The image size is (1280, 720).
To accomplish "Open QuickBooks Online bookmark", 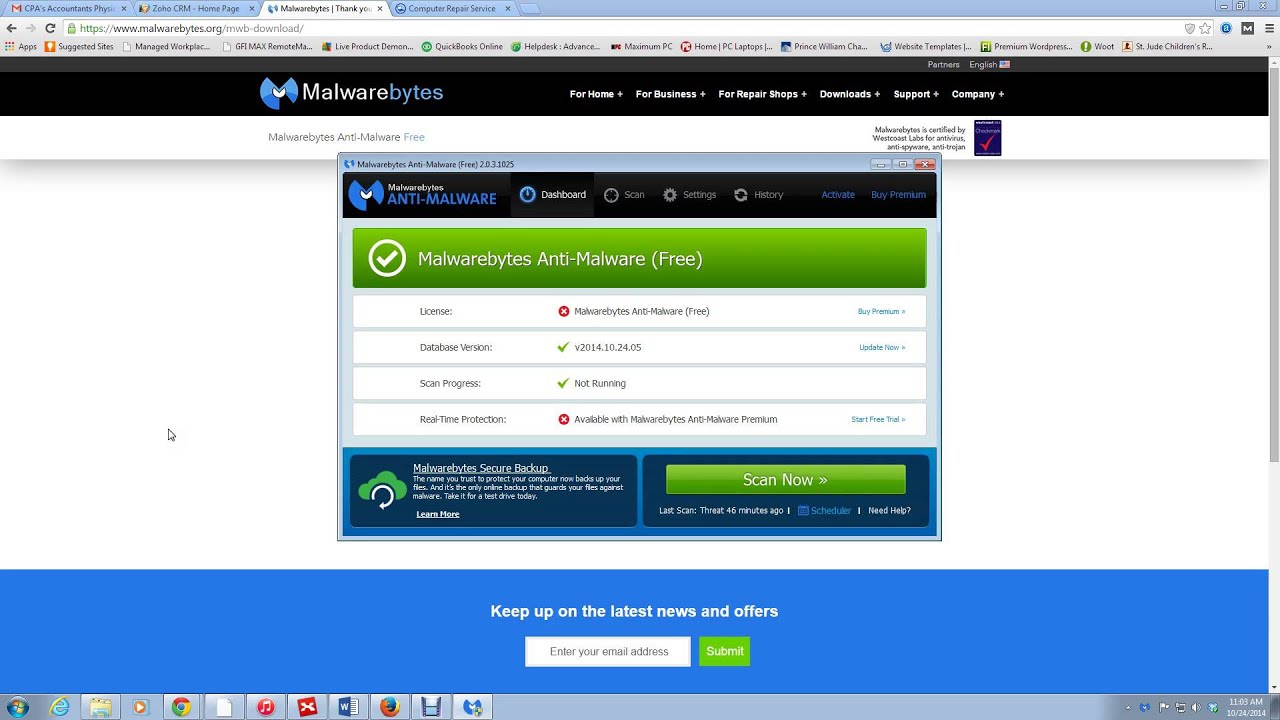I will (462, 46).
